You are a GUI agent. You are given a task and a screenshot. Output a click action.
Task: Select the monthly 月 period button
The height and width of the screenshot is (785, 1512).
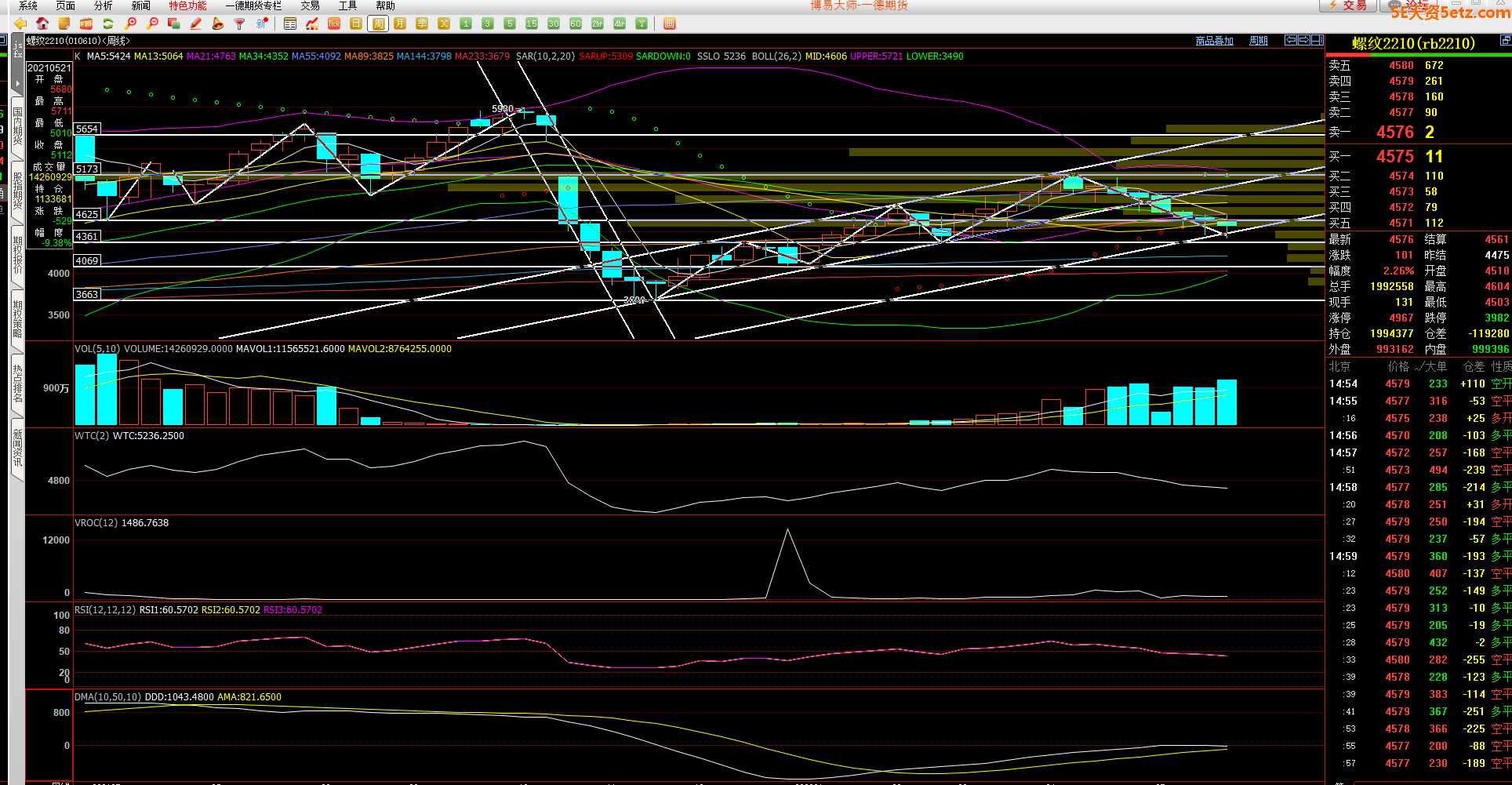click(400, 24)
